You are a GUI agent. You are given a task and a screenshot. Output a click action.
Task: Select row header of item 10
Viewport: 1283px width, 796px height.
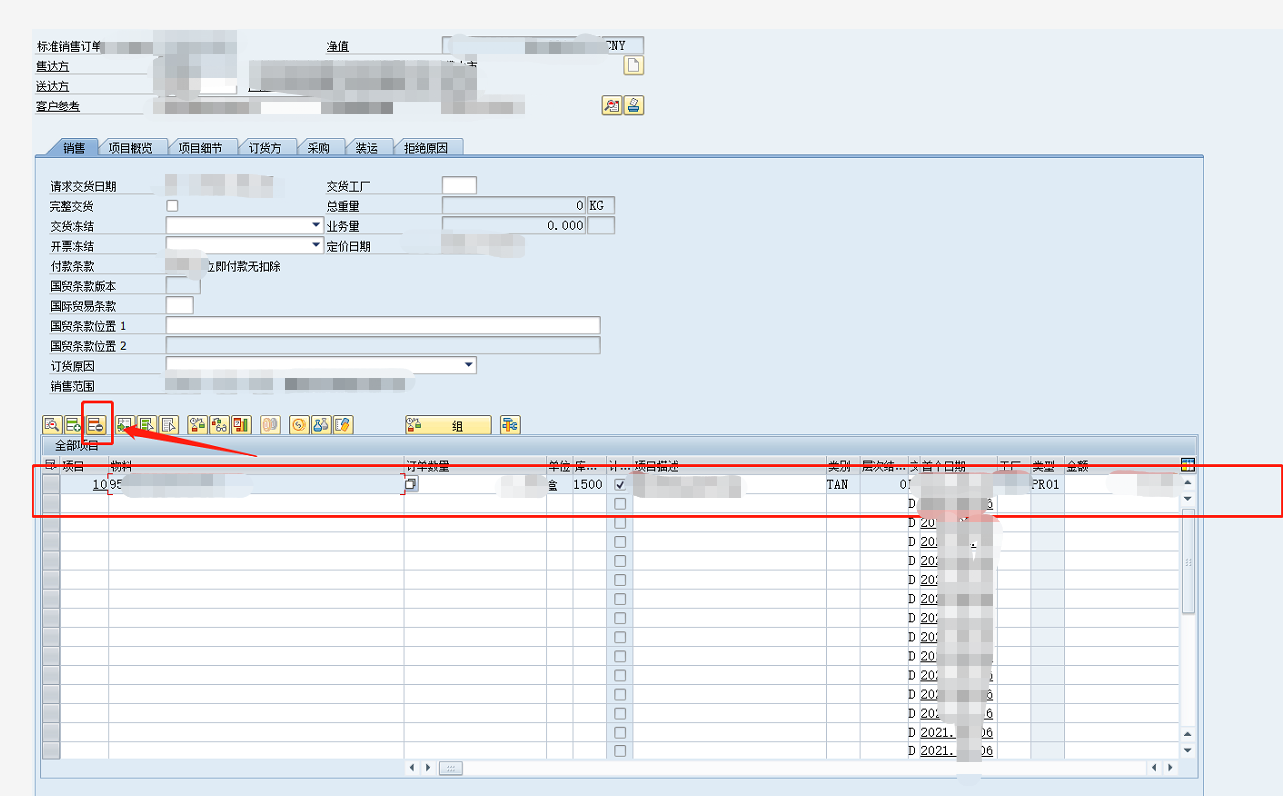pos(51,485)
